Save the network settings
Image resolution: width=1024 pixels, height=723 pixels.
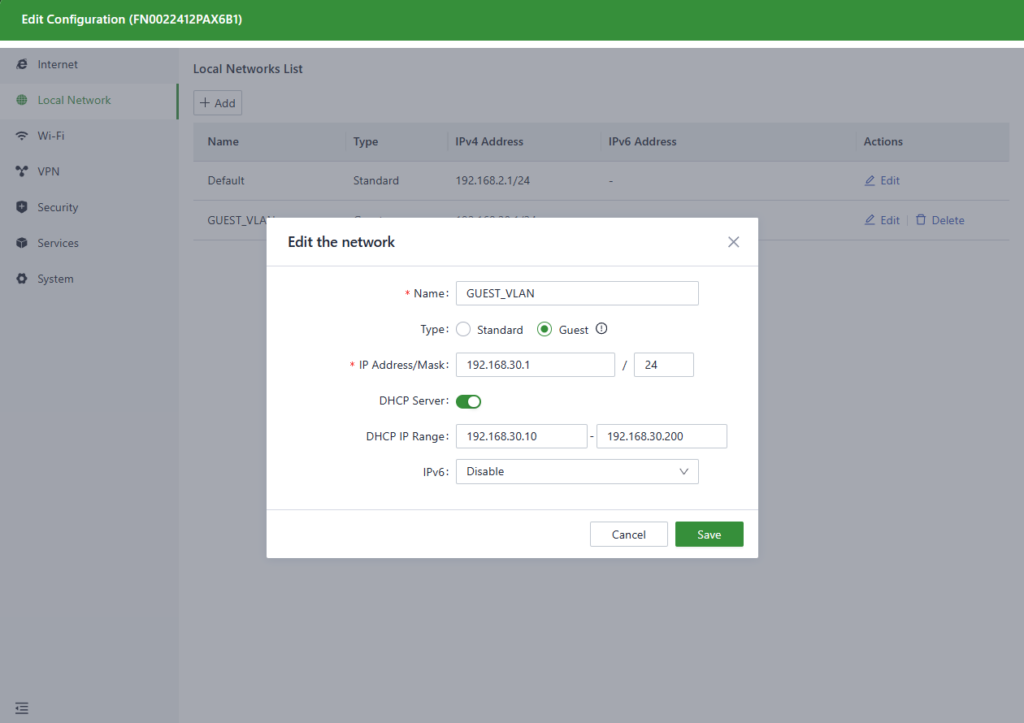coord(709,535)
